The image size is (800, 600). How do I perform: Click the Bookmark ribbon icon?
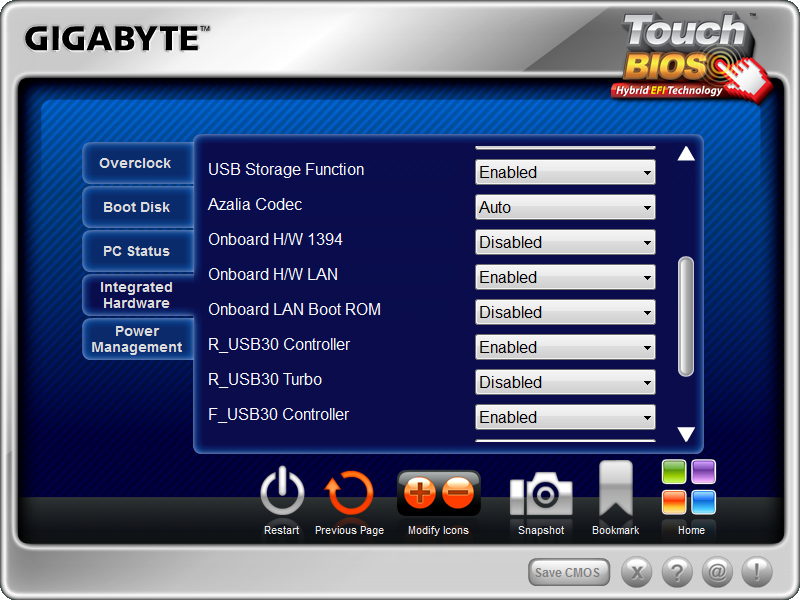pos(616,489)
